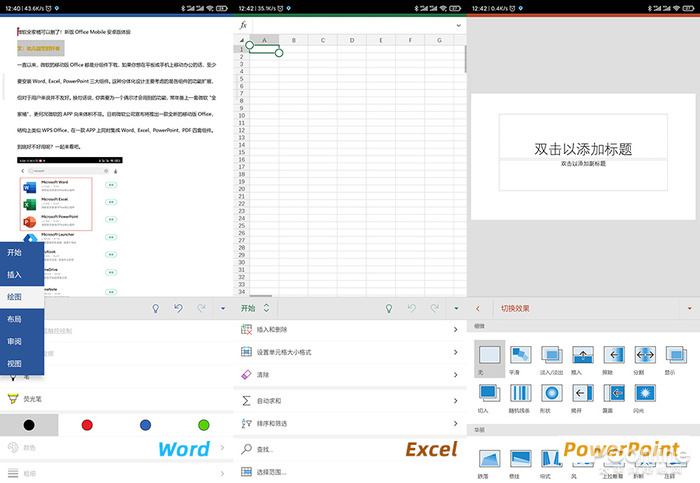This screenshot has width=700, height=483.
Task: Expand the 清除 row chevron
Action: (455, 375)
